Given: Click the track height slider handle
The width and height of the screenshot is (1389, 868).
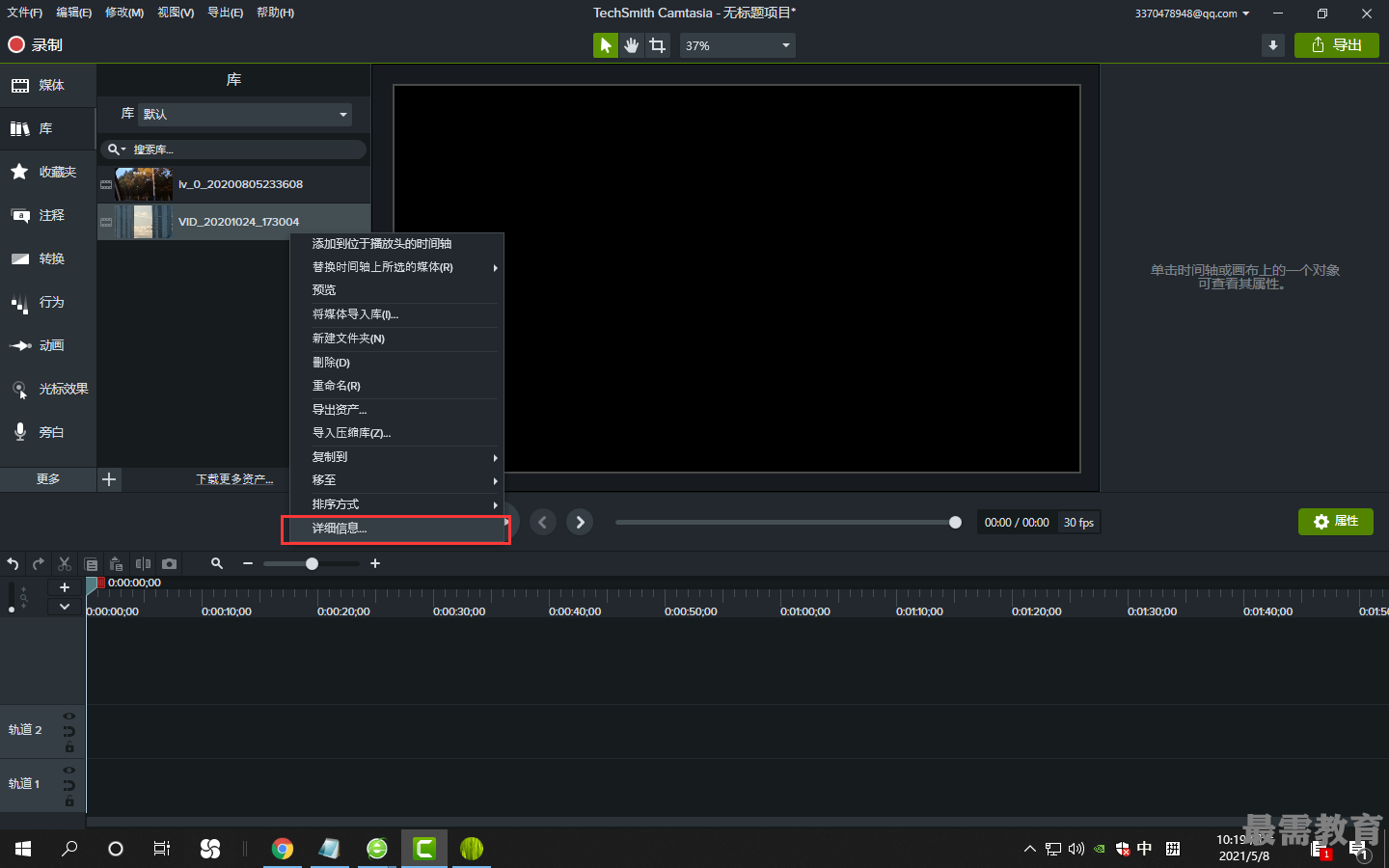Looking at the screenshot, I should [12, 610].
